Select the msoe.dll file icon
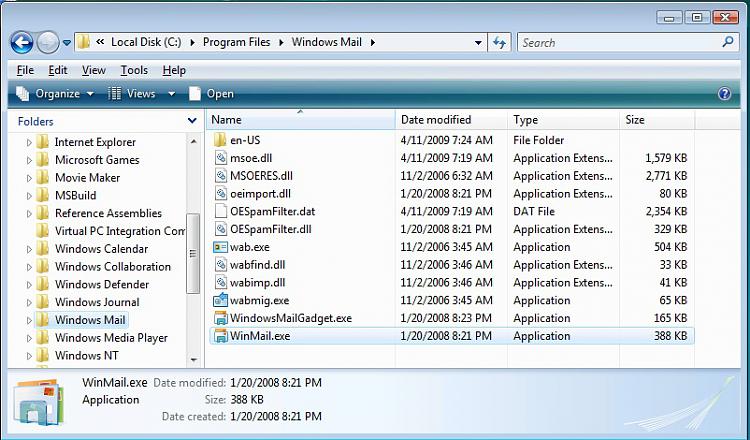The height and width of the screenshot is (440, 750). [221, 158]
